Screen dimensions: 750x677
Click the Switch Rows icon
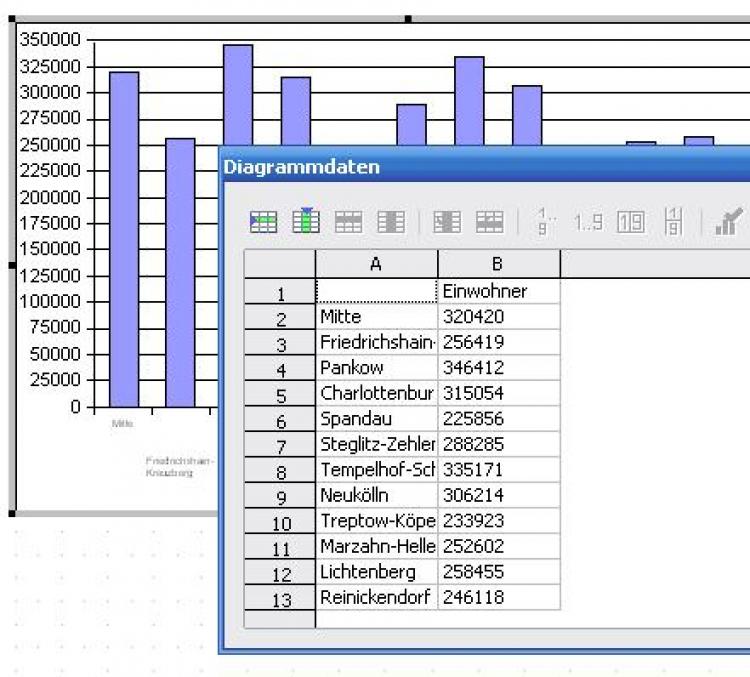tap(489, 224)
